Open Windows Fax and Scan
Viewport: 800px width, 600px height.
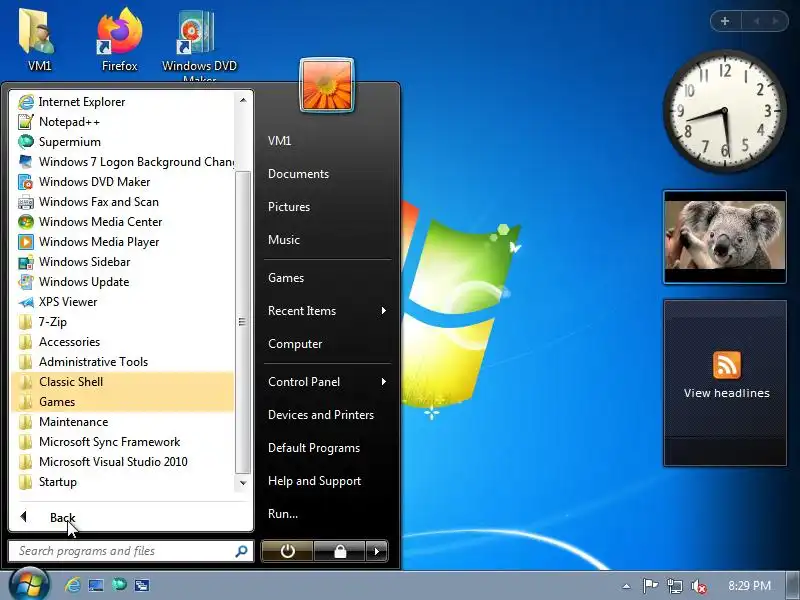coord(122,202)
